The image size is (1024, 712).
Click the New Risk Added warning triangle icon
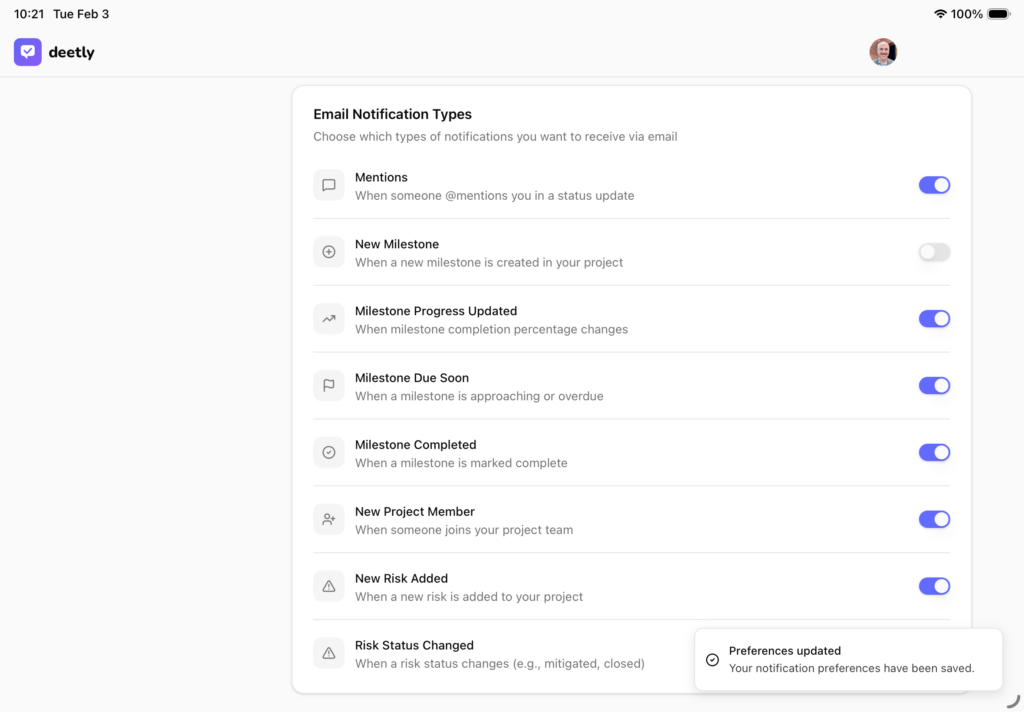click(x=328, y=586)
